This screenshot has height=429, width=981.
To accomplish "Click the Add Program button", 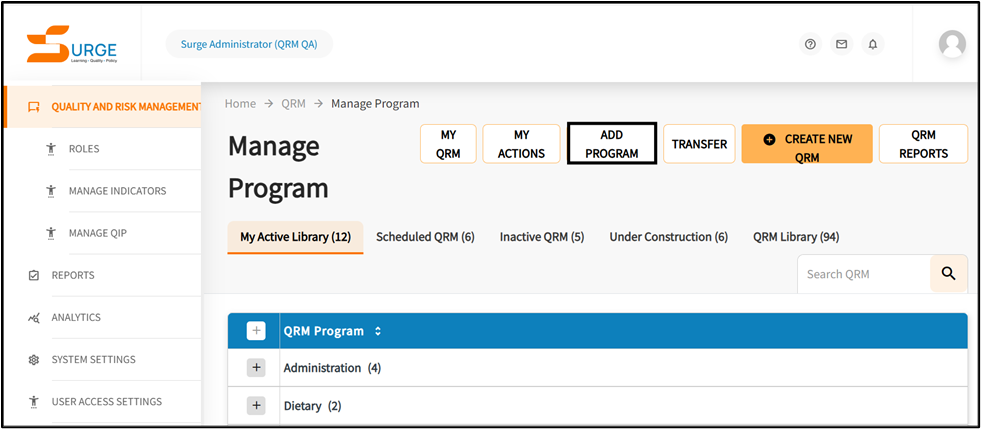I will click(611, 144).
